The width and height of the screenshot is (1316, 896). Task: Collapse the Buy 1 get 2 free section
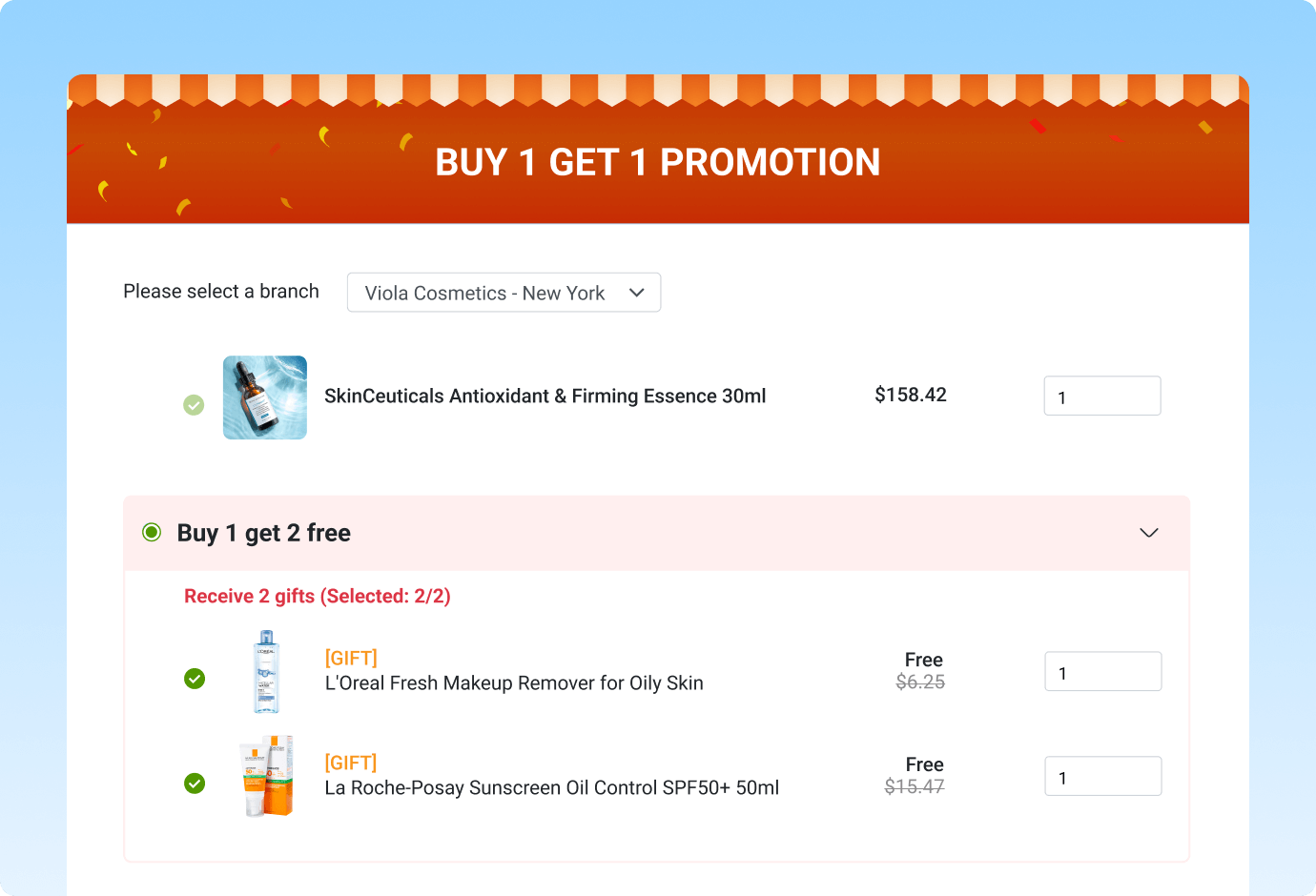(1149, 533)
